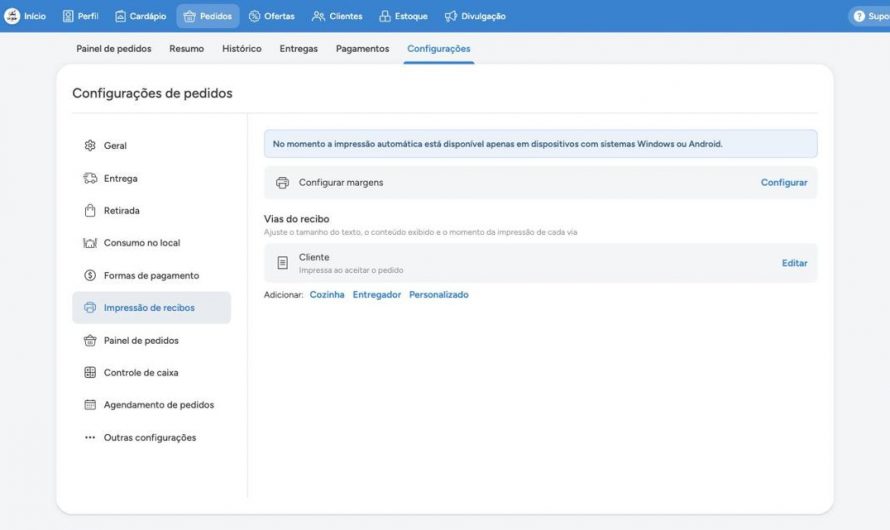
Task: Click the Formas de pagamento dollar icon
Action: [x=90, y=275]
